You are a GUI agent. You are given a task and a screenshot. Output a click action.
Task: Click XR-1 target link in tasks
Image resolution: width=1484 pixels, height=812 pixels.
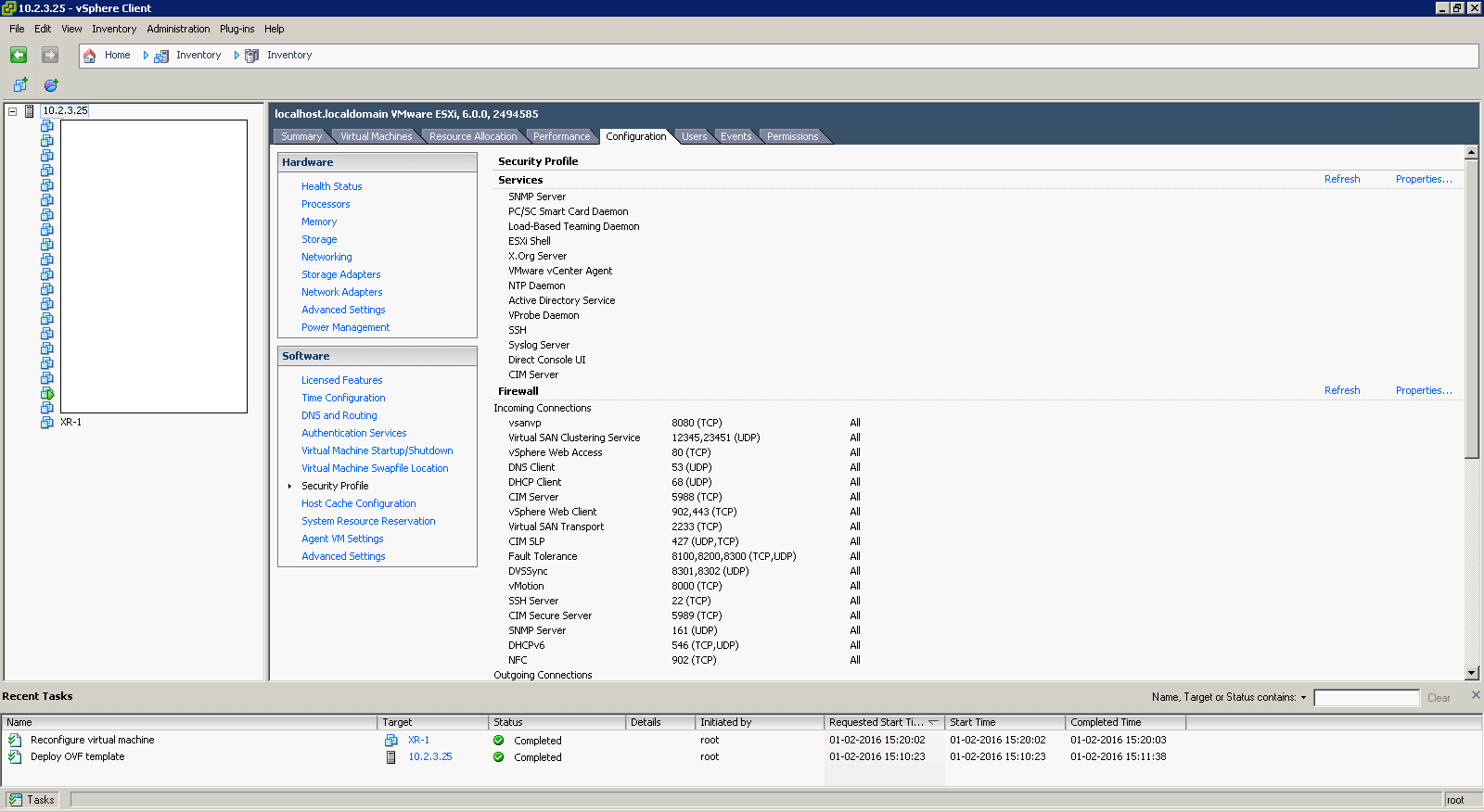pos(418,741)
